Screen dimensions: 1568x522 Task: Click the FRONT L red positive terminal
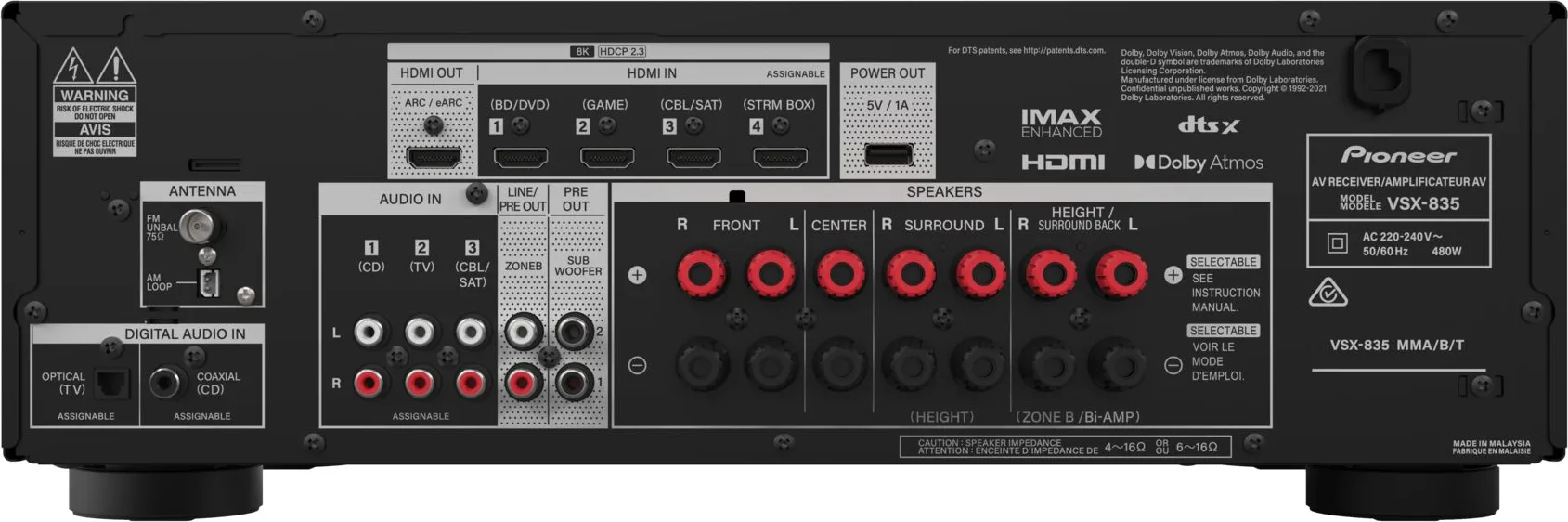tap(771, 274)
